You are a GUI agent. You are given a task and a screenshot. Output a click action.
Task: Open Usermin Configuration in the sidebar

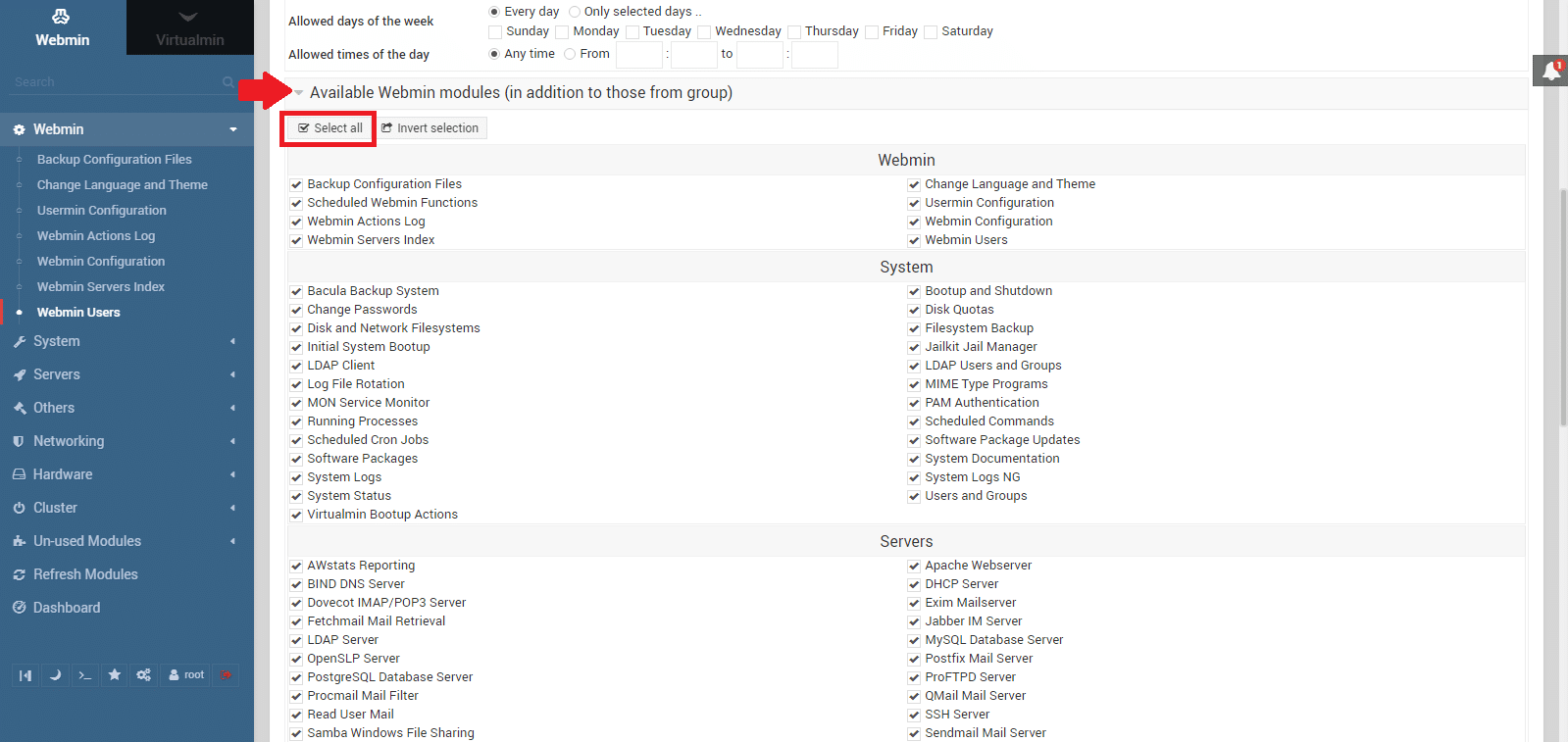click(x=101, y=210)
